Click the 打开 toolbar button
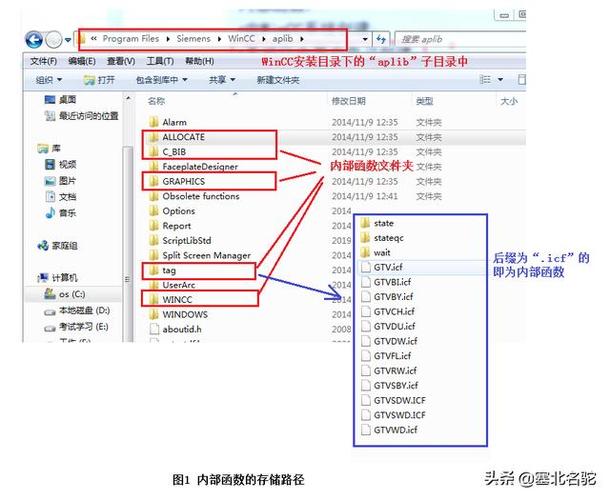 pos(100,80)
